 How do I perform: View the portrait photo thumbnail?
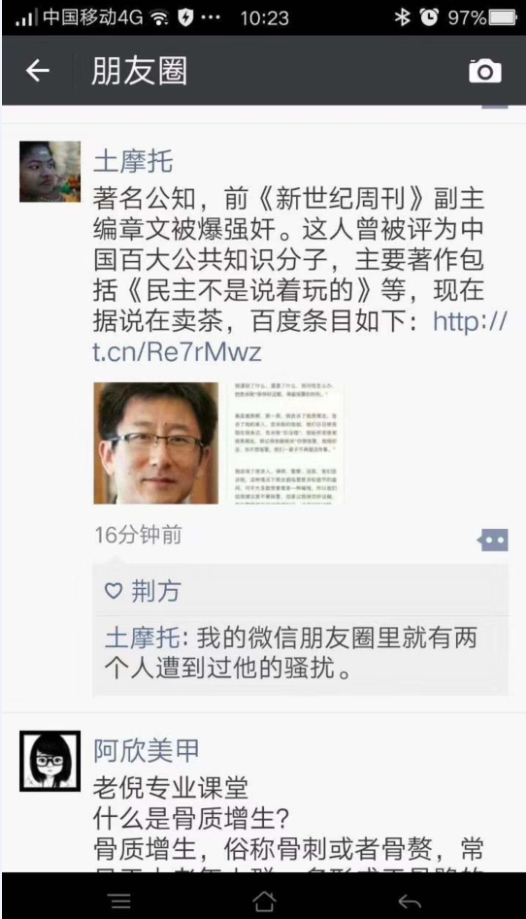click(x=156, y=443)
